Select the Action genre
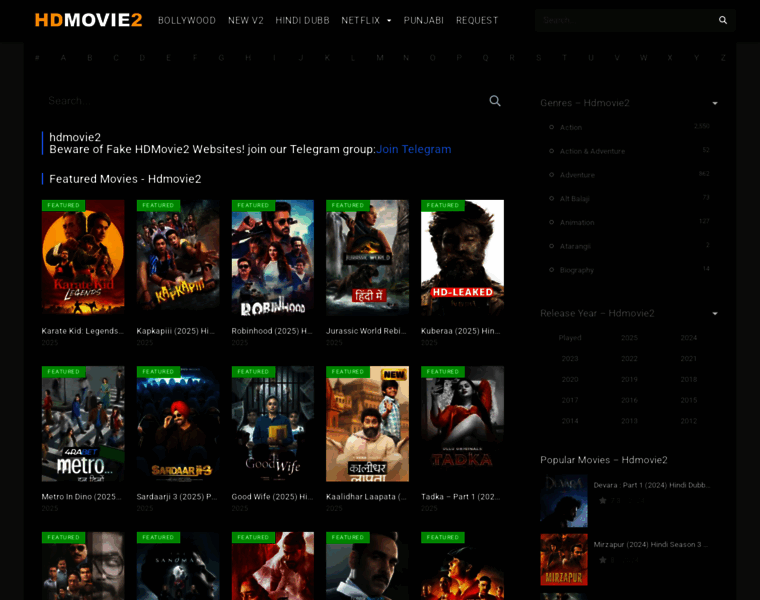This screenshot has width=760, height=600. [570, 127]
